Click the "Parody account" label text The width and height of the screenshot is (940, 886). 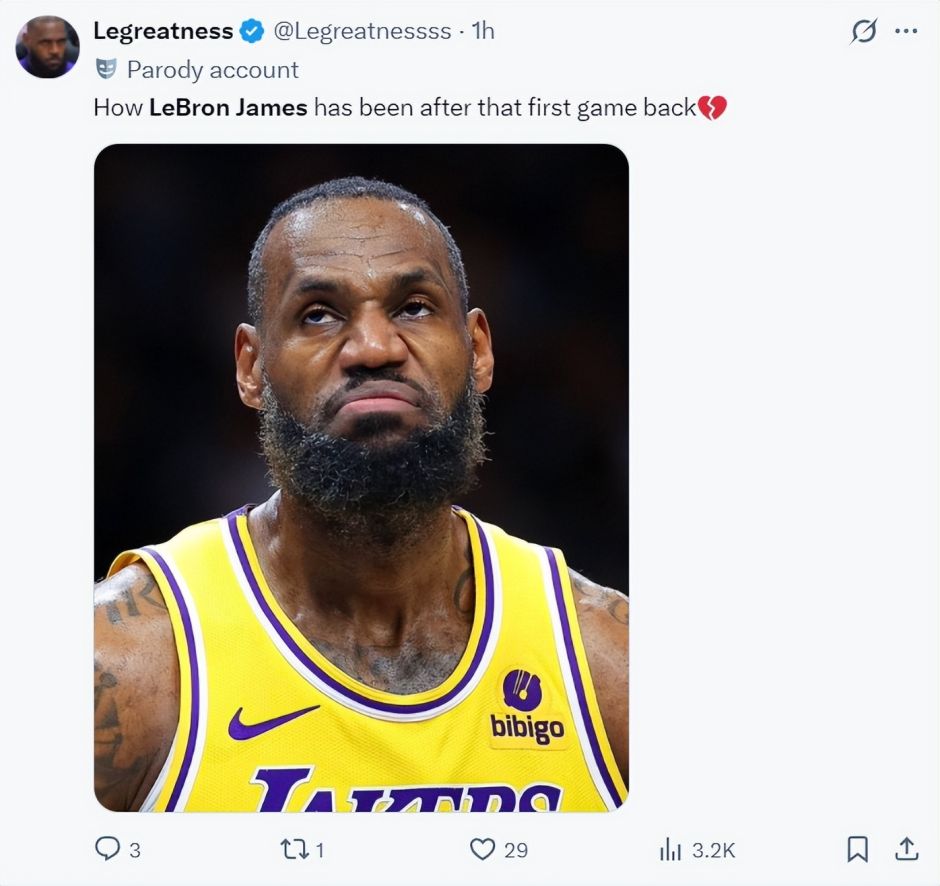pos(212,69)
